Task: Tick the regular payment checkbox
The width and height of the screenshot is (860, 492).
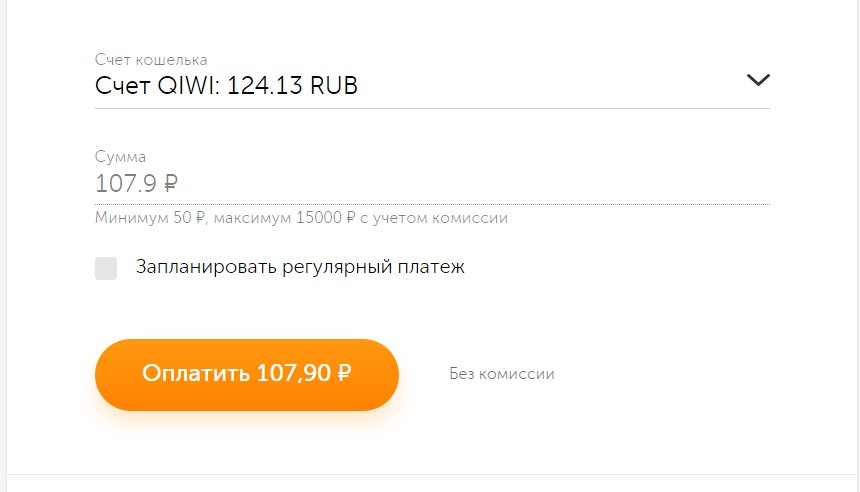Action: pos(106,268)
